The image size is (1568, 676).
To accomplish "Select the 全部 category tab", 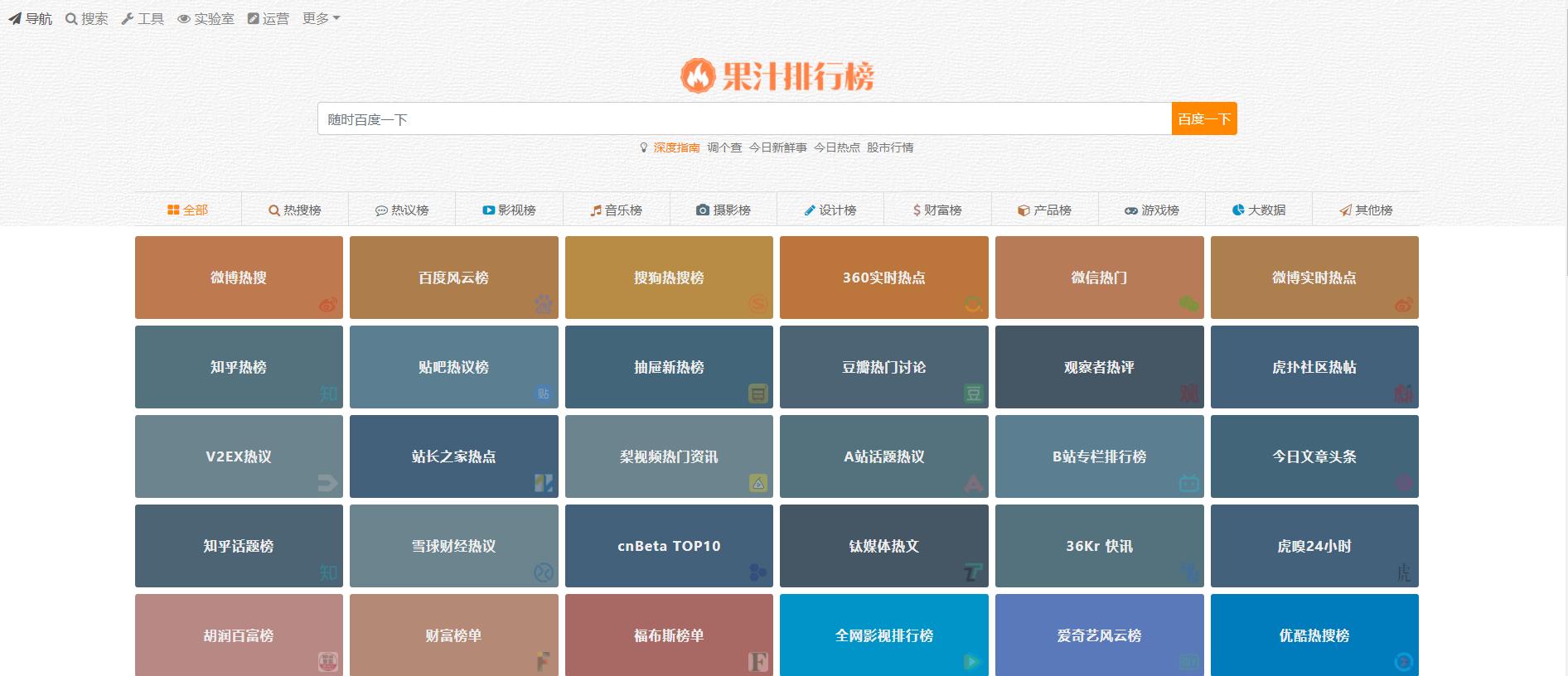I will (x=188, y=210).
